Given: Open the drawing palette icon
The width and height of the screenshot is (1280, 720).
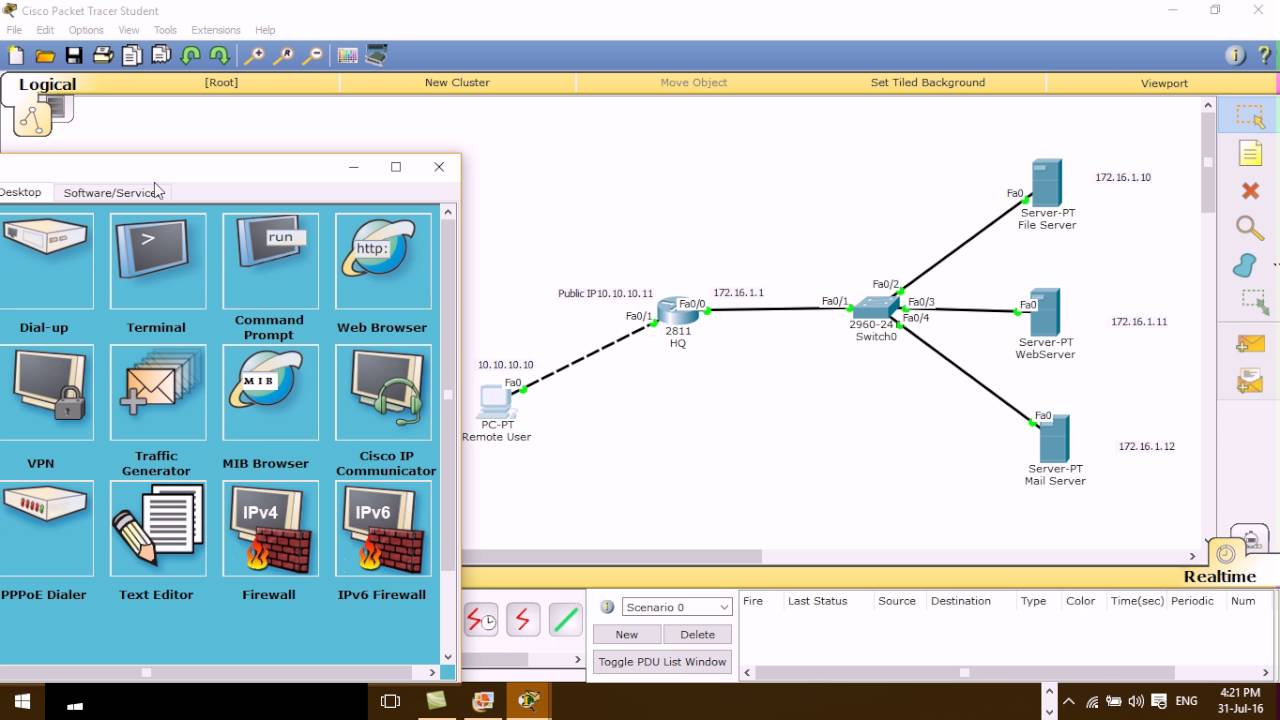Looking at the screenshot, I should point(348,55).
